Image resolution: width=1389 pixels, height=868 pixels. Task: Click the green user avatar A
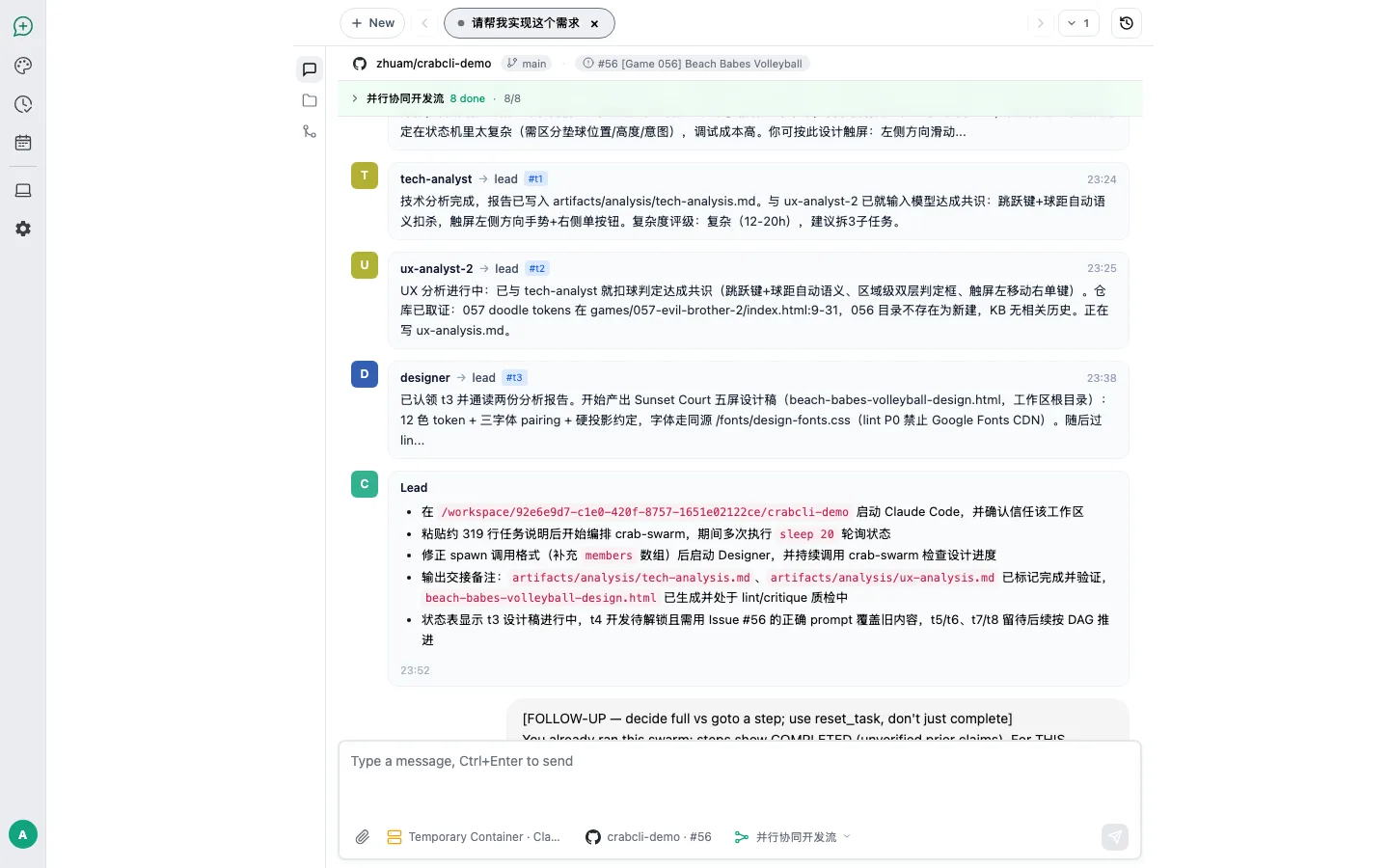tap(23, 834)
